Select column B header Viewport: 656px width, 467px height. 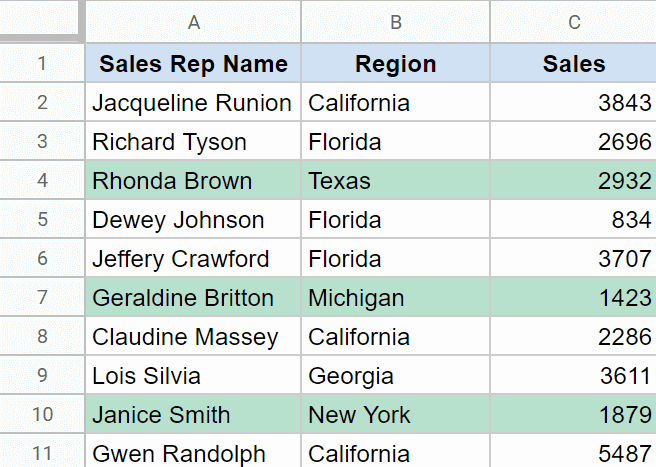[395, 22]
